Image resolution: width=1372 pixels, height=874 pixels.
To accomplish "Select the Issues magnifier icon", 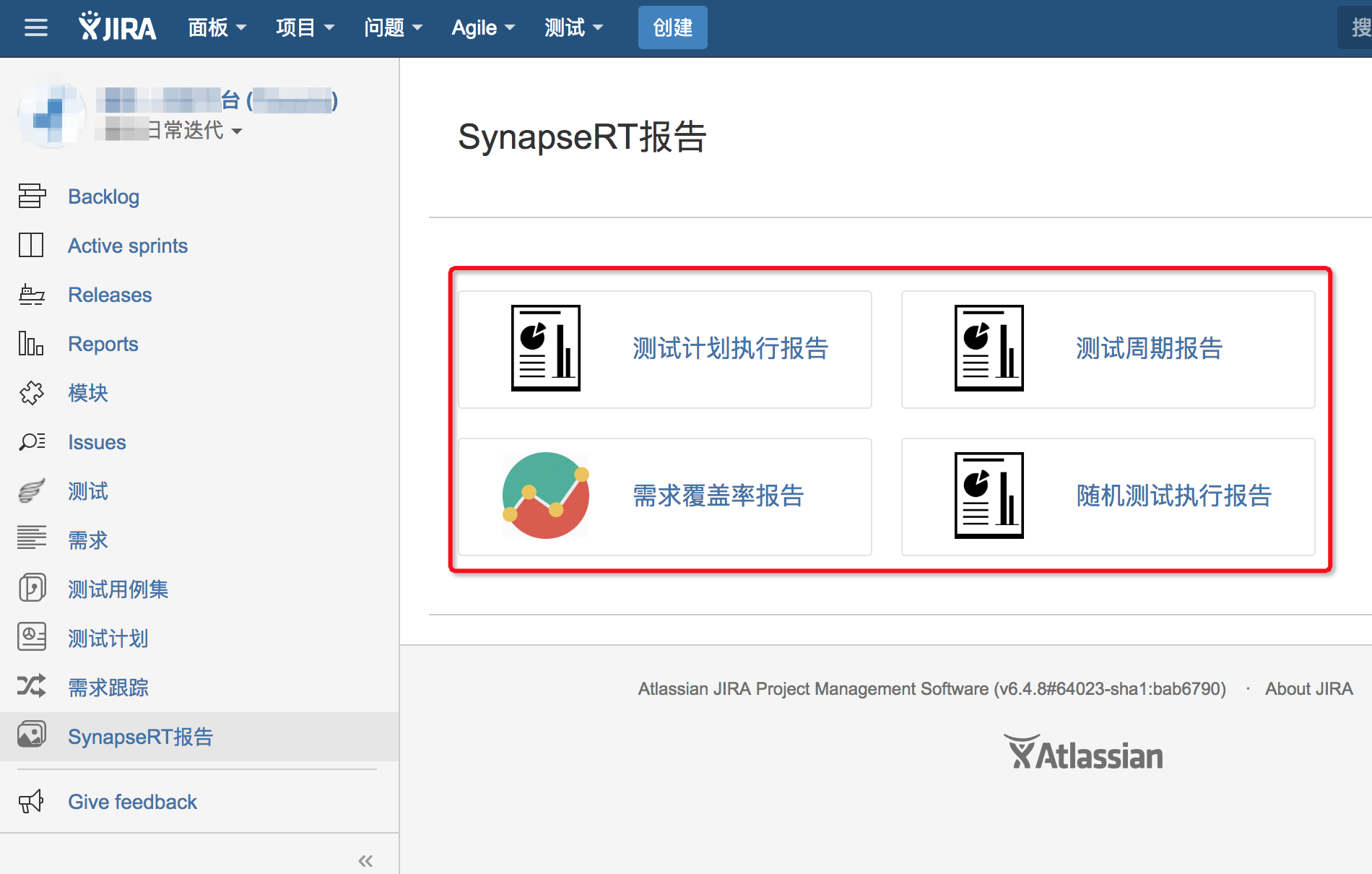I will coord(31,441).
